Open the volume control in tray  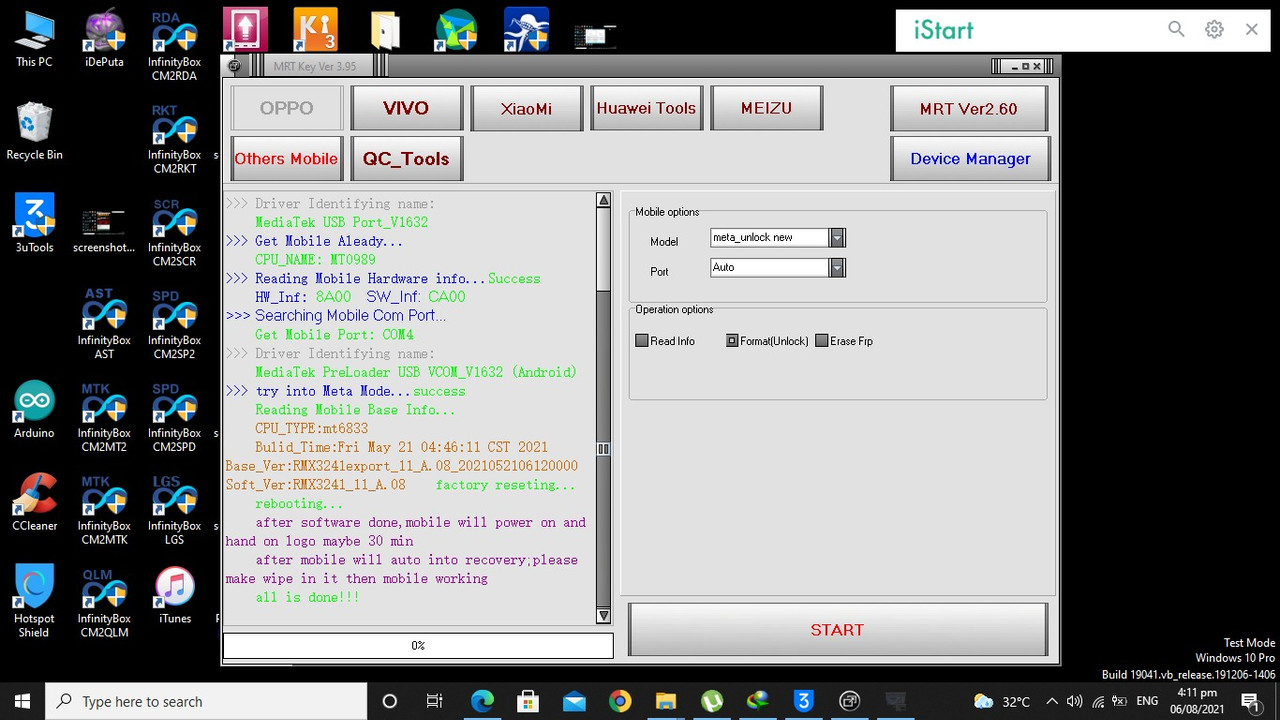tap(1075, 701)
